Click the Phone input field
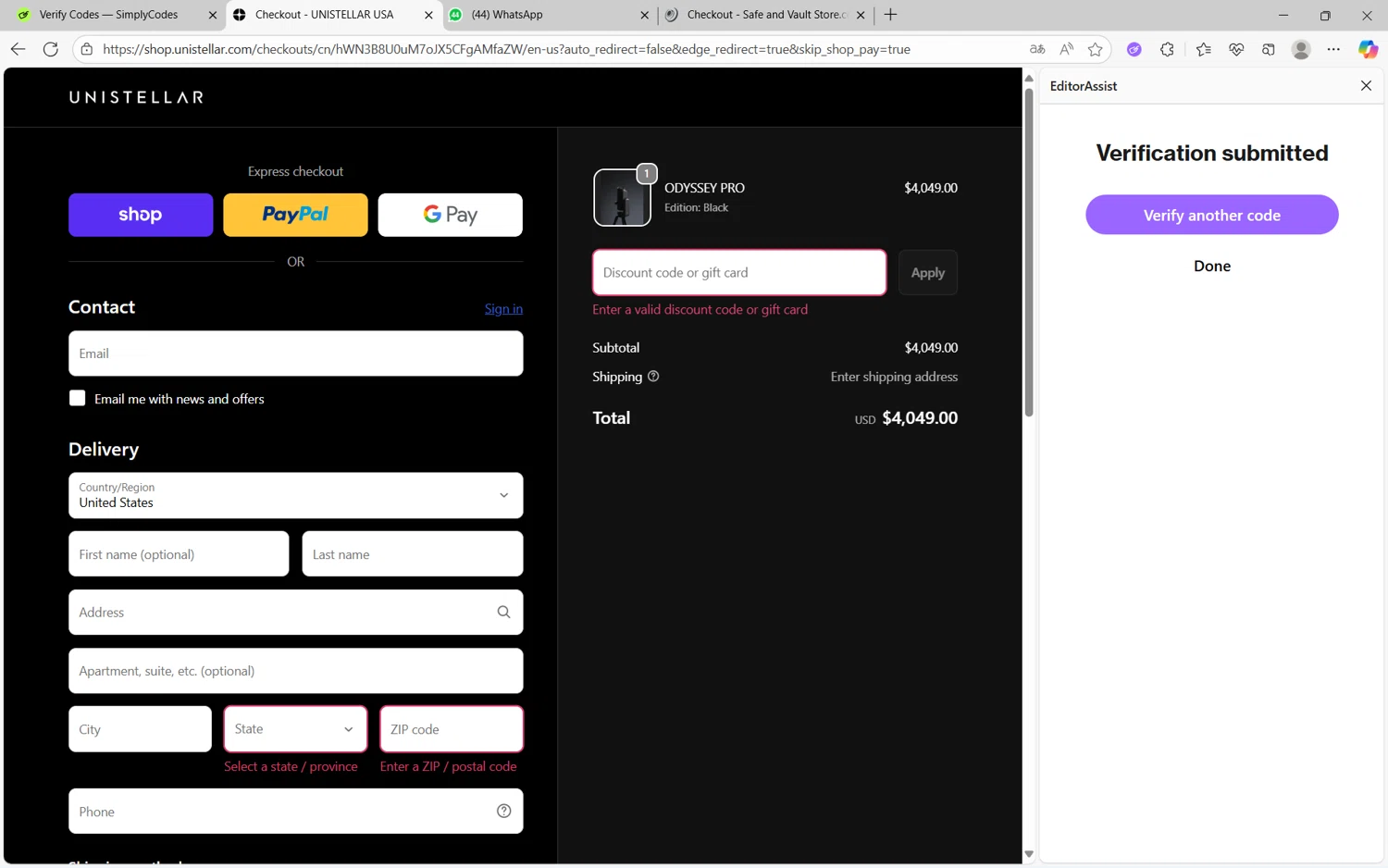1388x868 pixels. coord(296,811)
